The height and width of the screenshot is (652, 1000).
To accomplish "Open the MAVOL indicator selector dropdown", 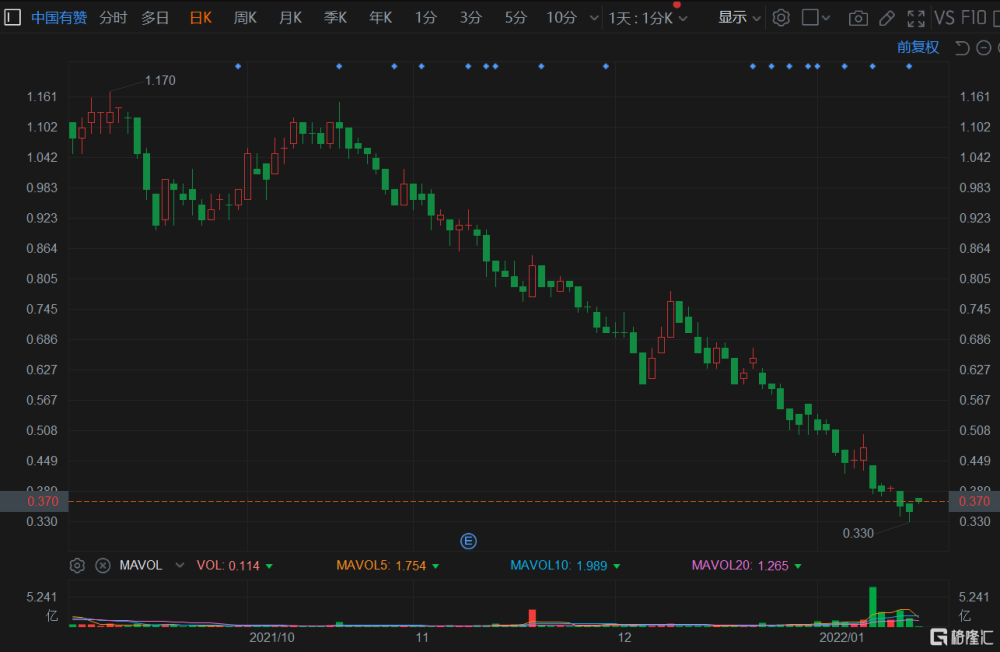I will click(x=180, y=565).
